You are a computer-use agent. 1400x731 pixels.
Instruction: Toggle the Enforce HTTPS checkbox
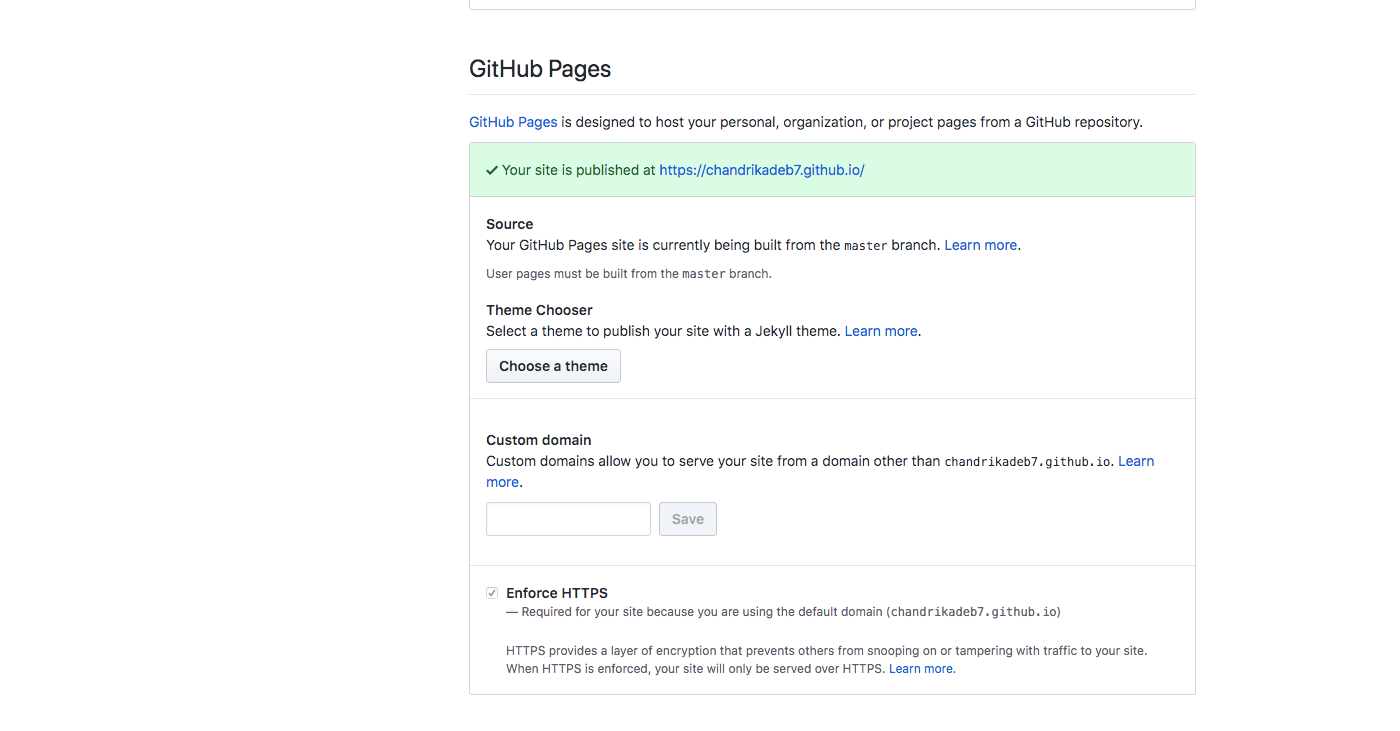(492, 593)
